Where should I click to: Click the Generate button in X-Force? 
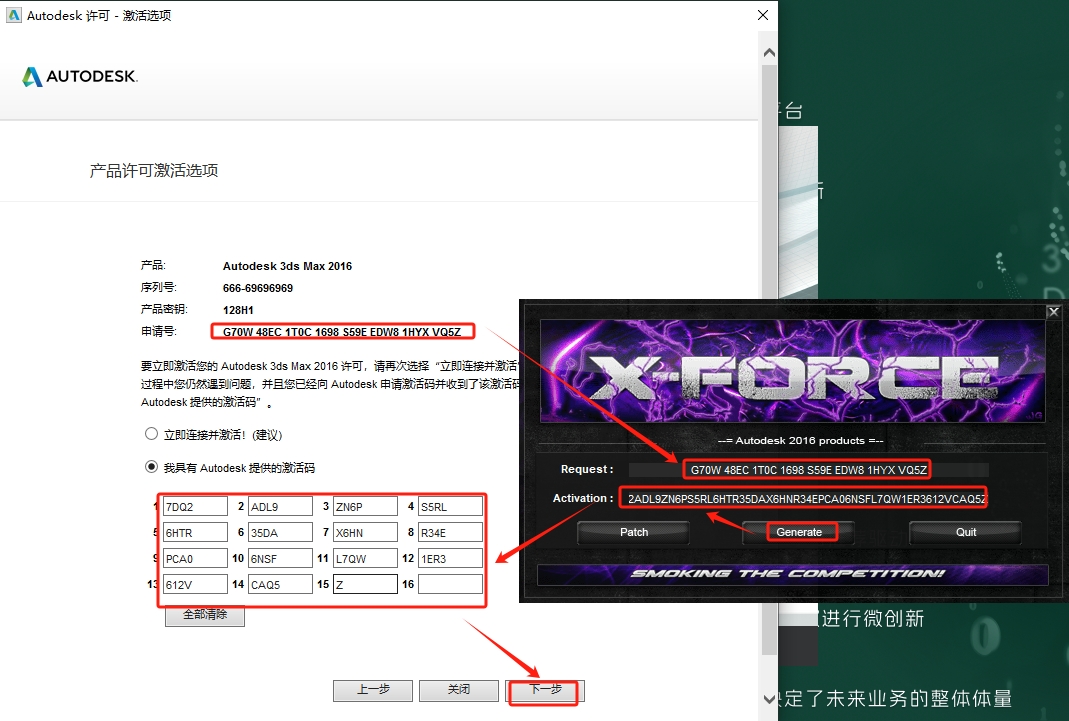(799, 532)
